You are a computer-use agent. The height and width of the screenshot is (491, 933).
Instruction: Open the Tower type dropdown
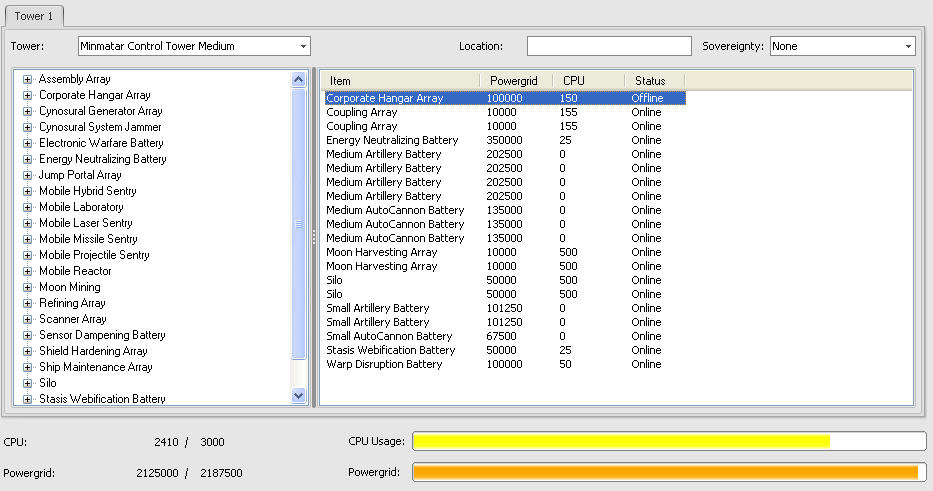[x=302, y=46]
